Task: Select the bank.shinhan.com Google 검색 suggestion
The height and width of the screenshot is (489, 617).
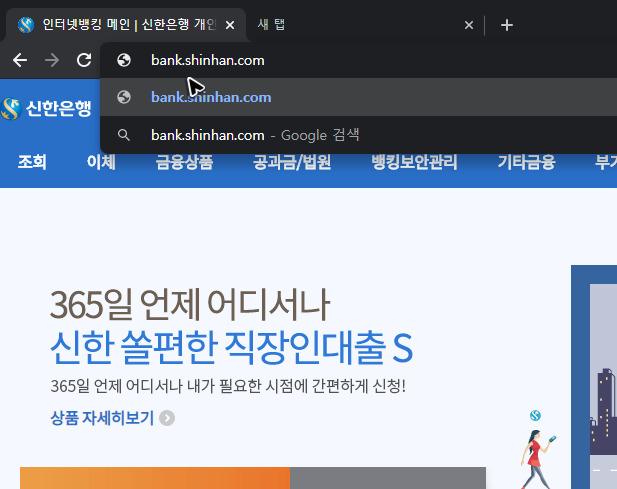Action: (x=358, y=135)
